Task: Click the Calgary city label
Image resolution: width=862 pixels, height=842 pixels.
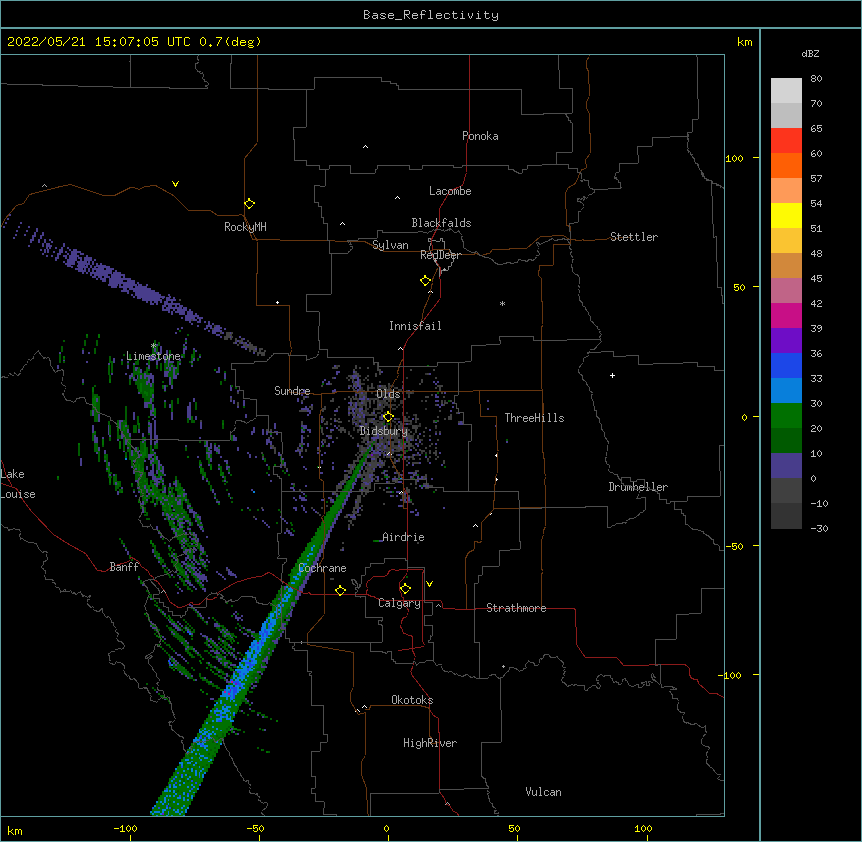Action: pyautogui.click(x=399, y=603)
